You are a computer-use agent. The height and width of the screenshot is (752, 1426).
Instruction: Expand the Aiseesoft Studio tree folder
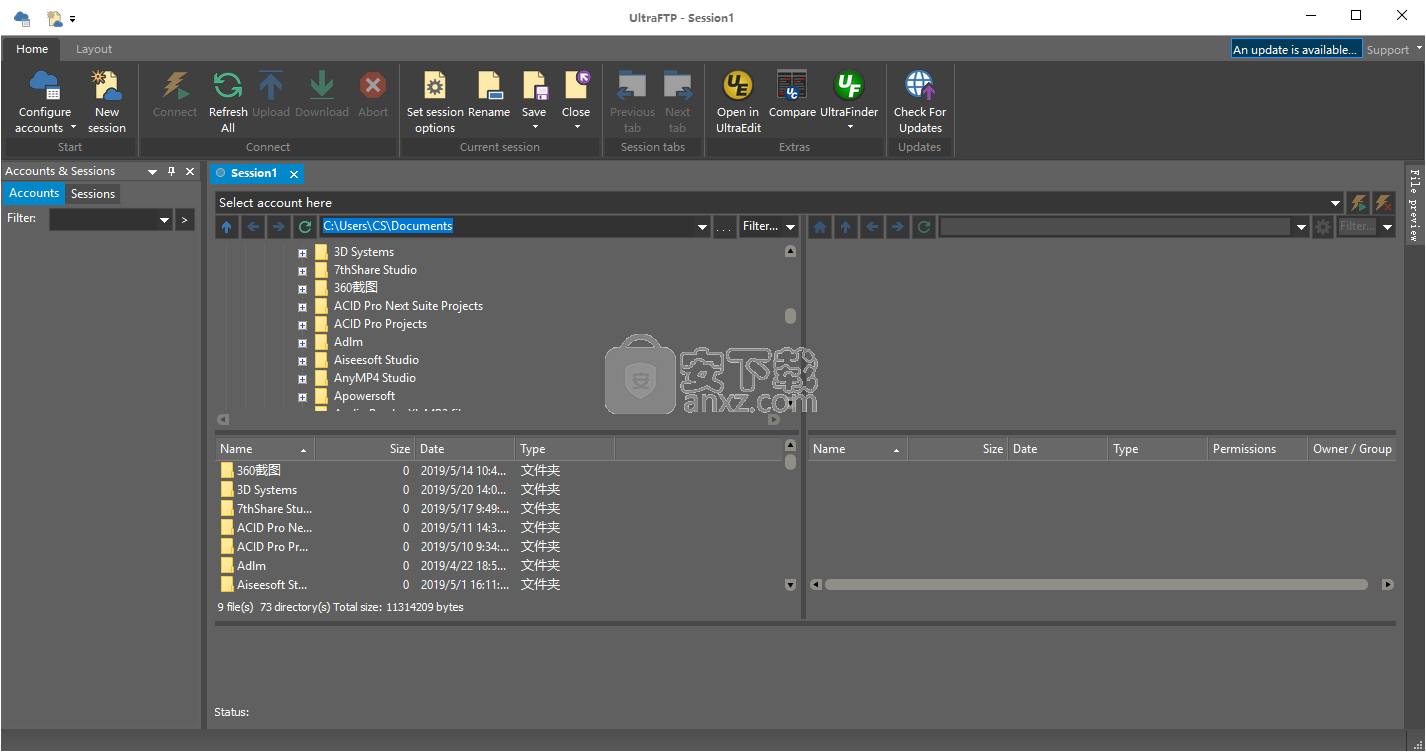click(x=302, y=361)
